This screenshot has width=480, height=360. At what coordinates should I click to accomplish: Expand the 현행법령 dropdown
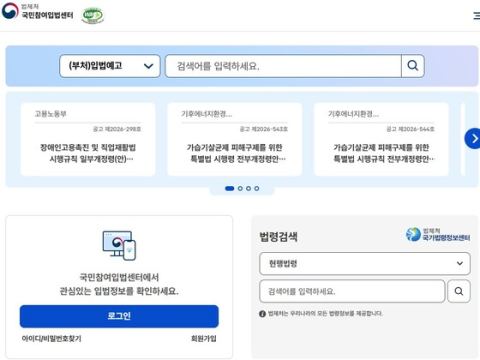click(365, 264)
